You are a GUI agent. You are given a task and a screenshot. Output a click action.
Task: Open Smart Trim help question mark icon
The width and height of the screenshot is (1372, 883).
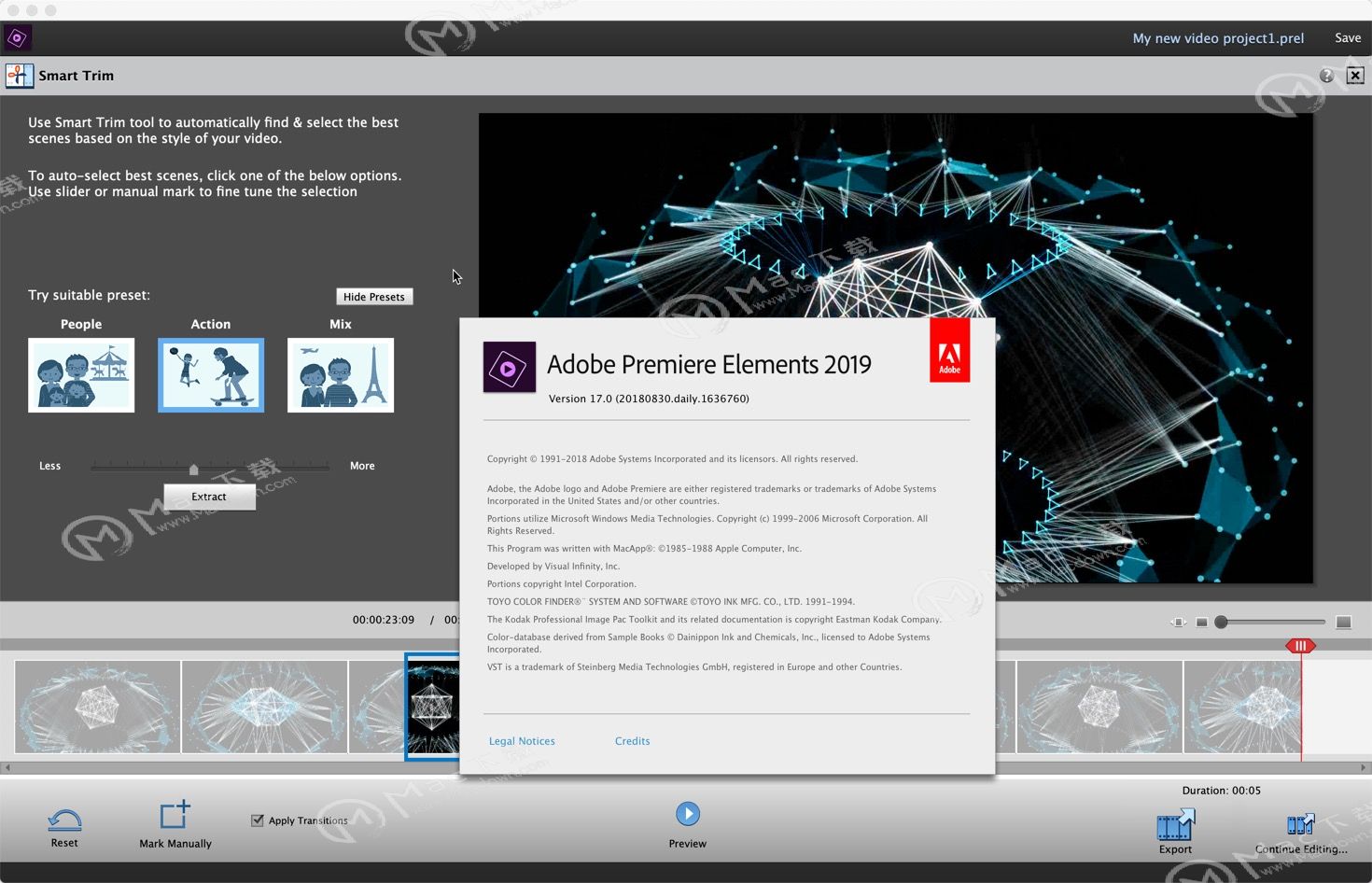(x=1326, y=76)
